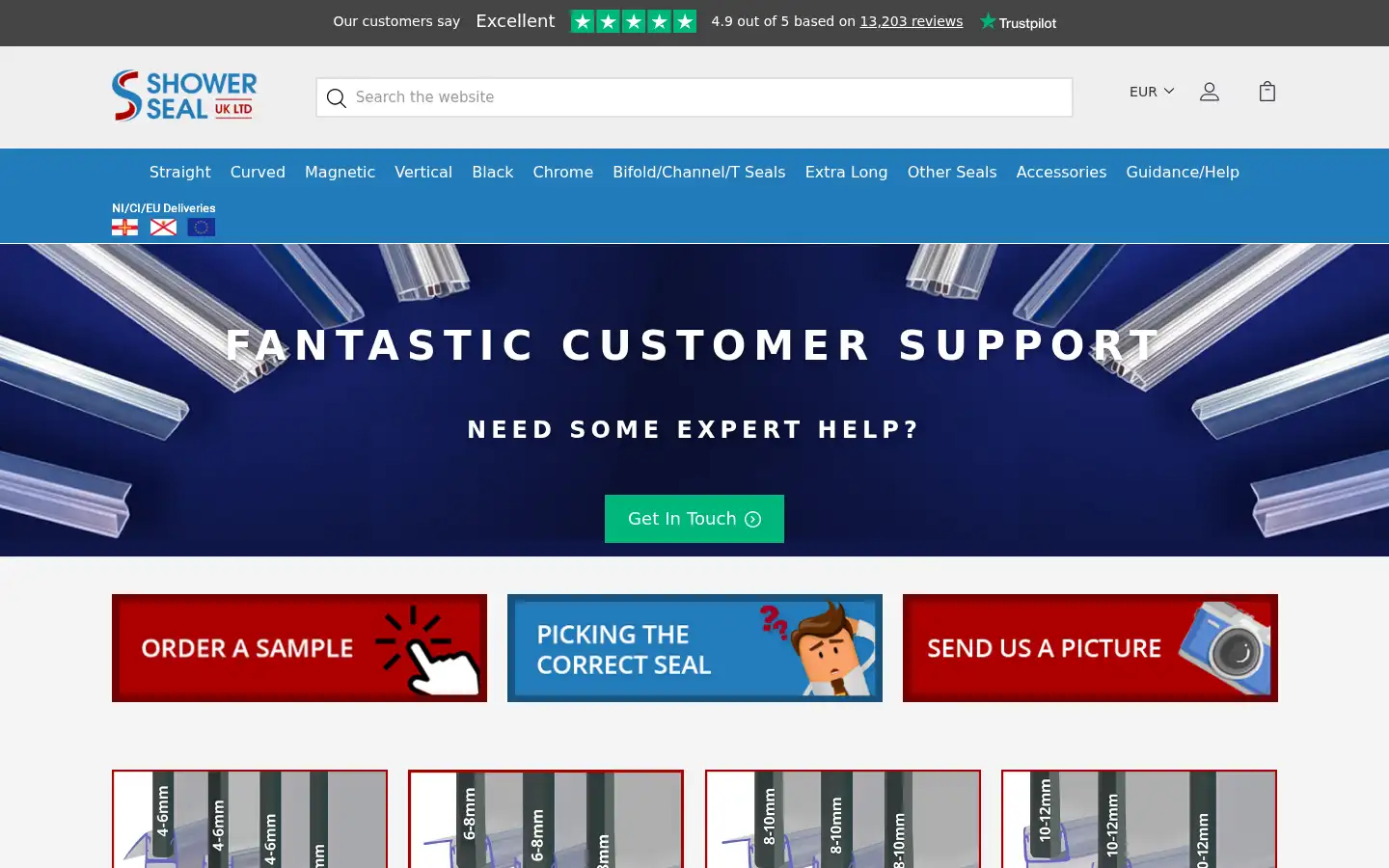Open the Order A Sample banner

coord(299,648)
